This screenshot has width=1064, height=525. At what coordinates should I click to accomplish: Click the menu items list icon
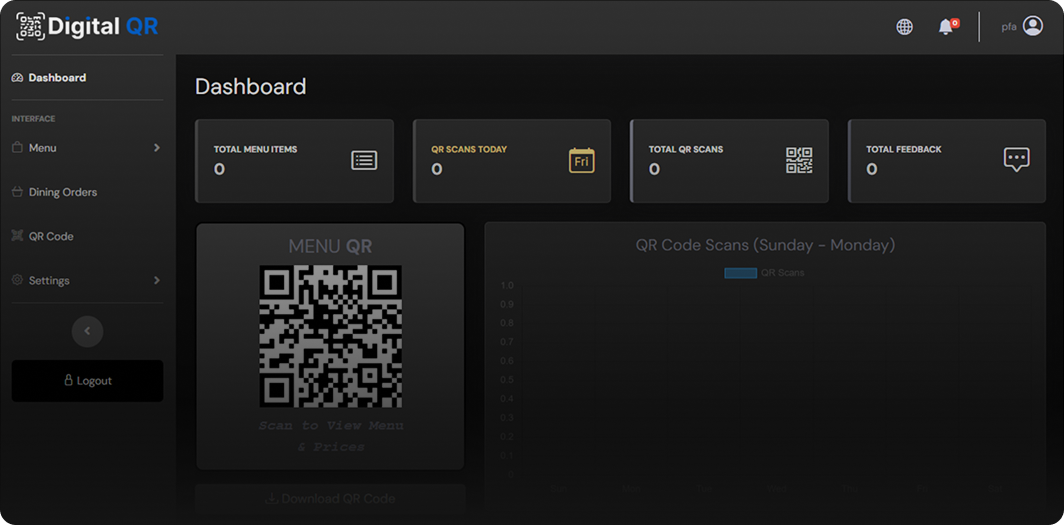(x=364, y=160)
